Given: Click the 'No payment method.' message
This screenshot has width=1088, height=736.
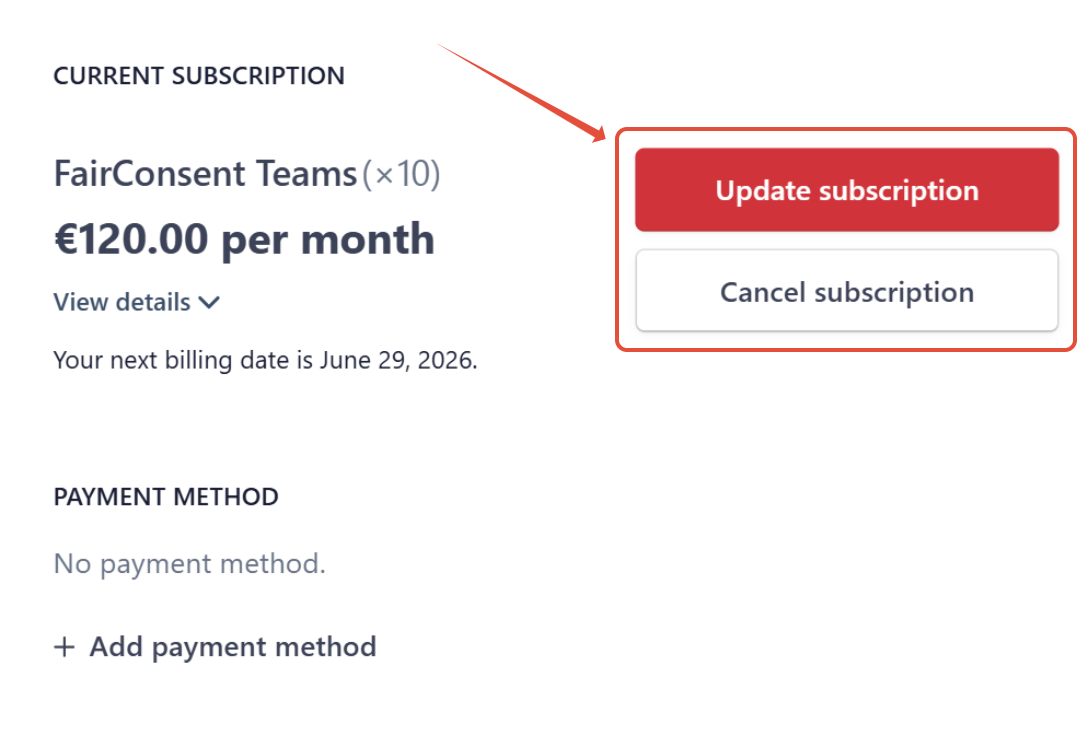Looking at the screenshot, I should (189, 564).
